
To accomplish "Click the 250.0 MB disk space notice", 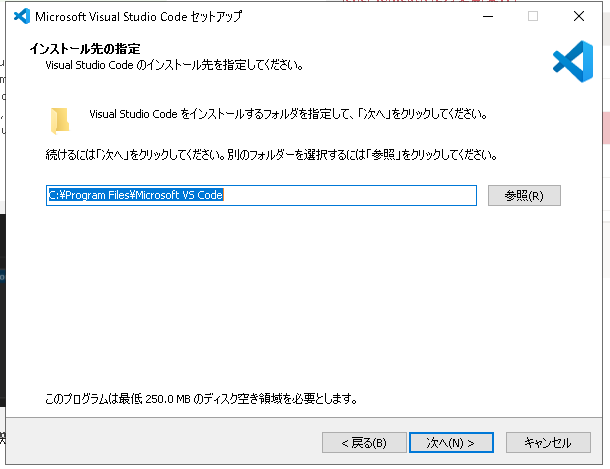I will [201, 399].
